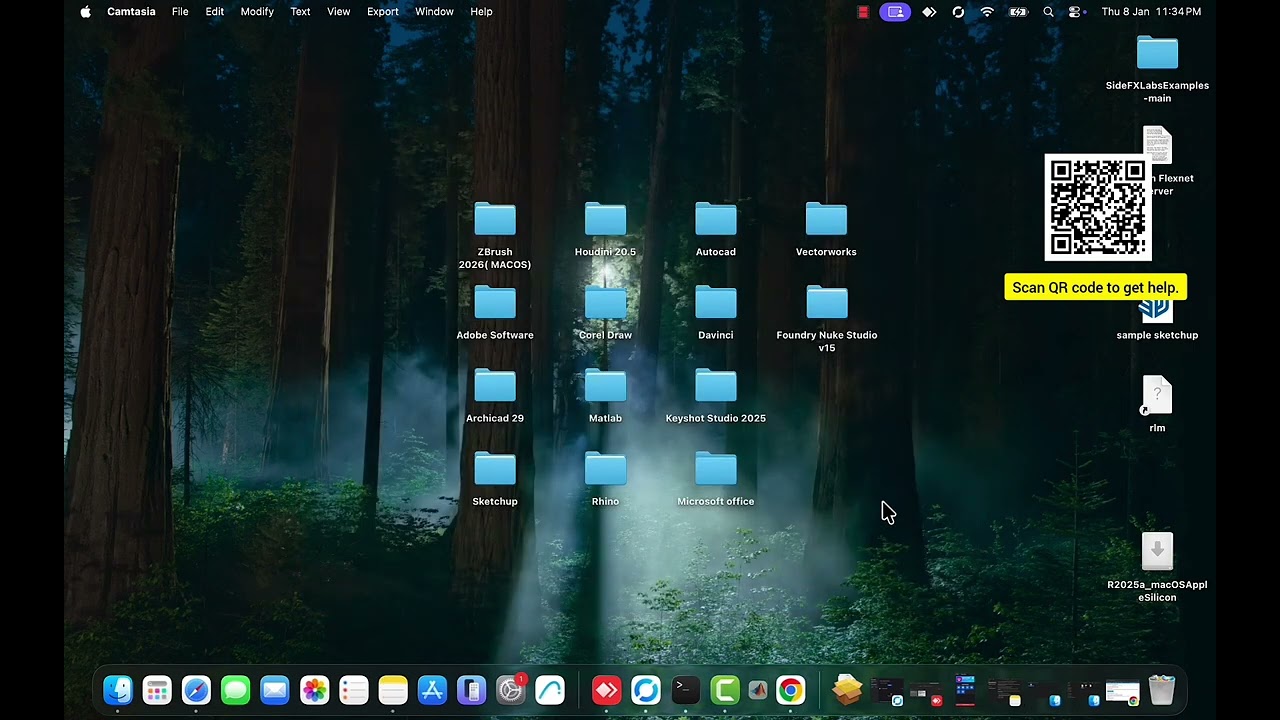Viewport: 1280px width, 720px height.
Task: Open the File menu
Action: point(180,12)
